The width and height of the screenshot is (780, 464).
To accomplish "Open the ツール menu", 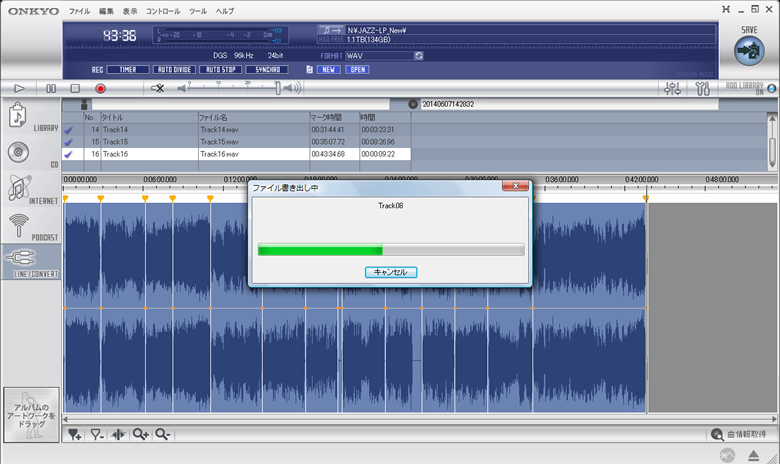I will [197, 10].
